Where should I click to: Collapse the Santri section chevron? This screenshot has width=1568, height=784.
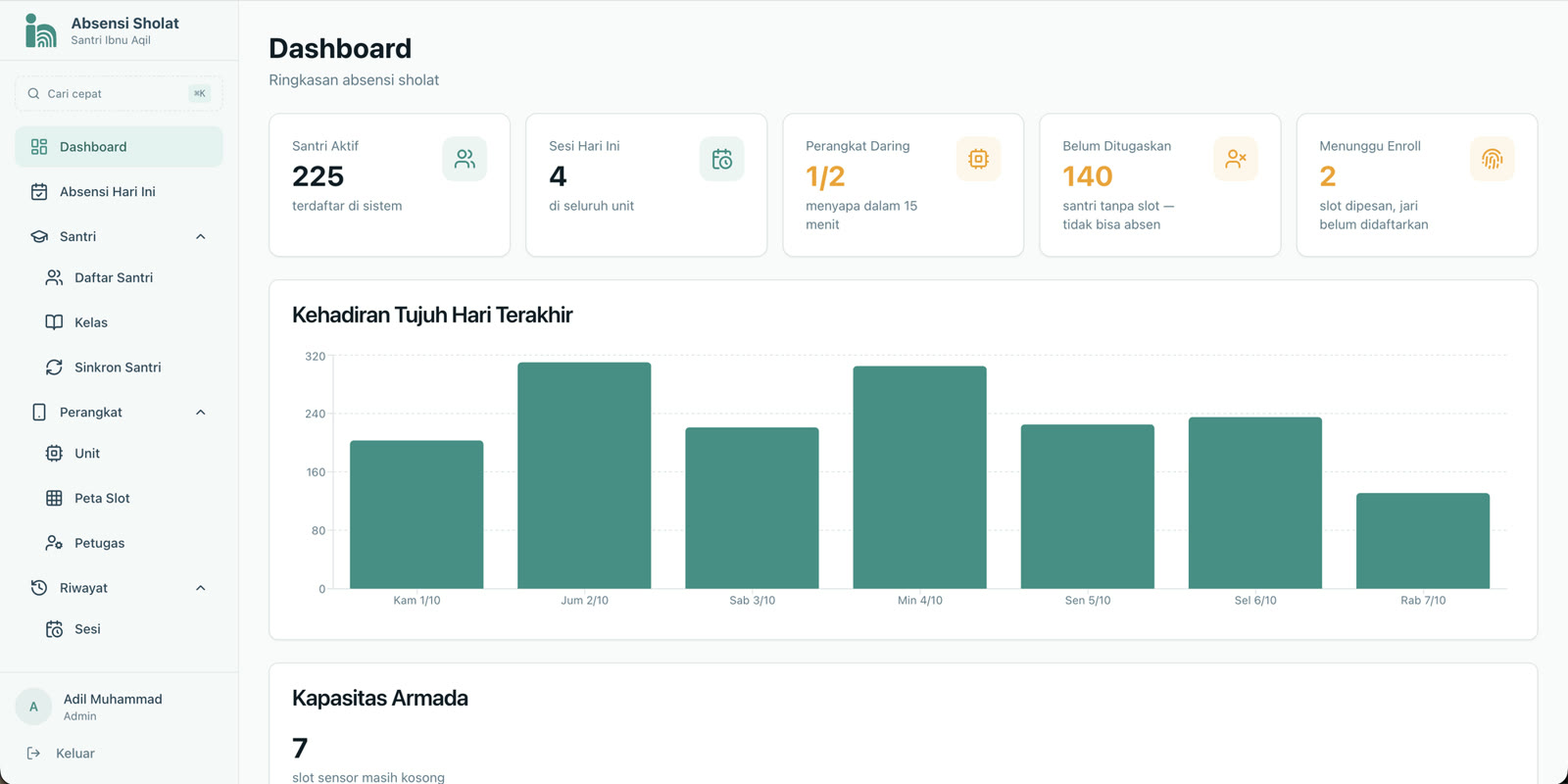click(x=201, y=236)
